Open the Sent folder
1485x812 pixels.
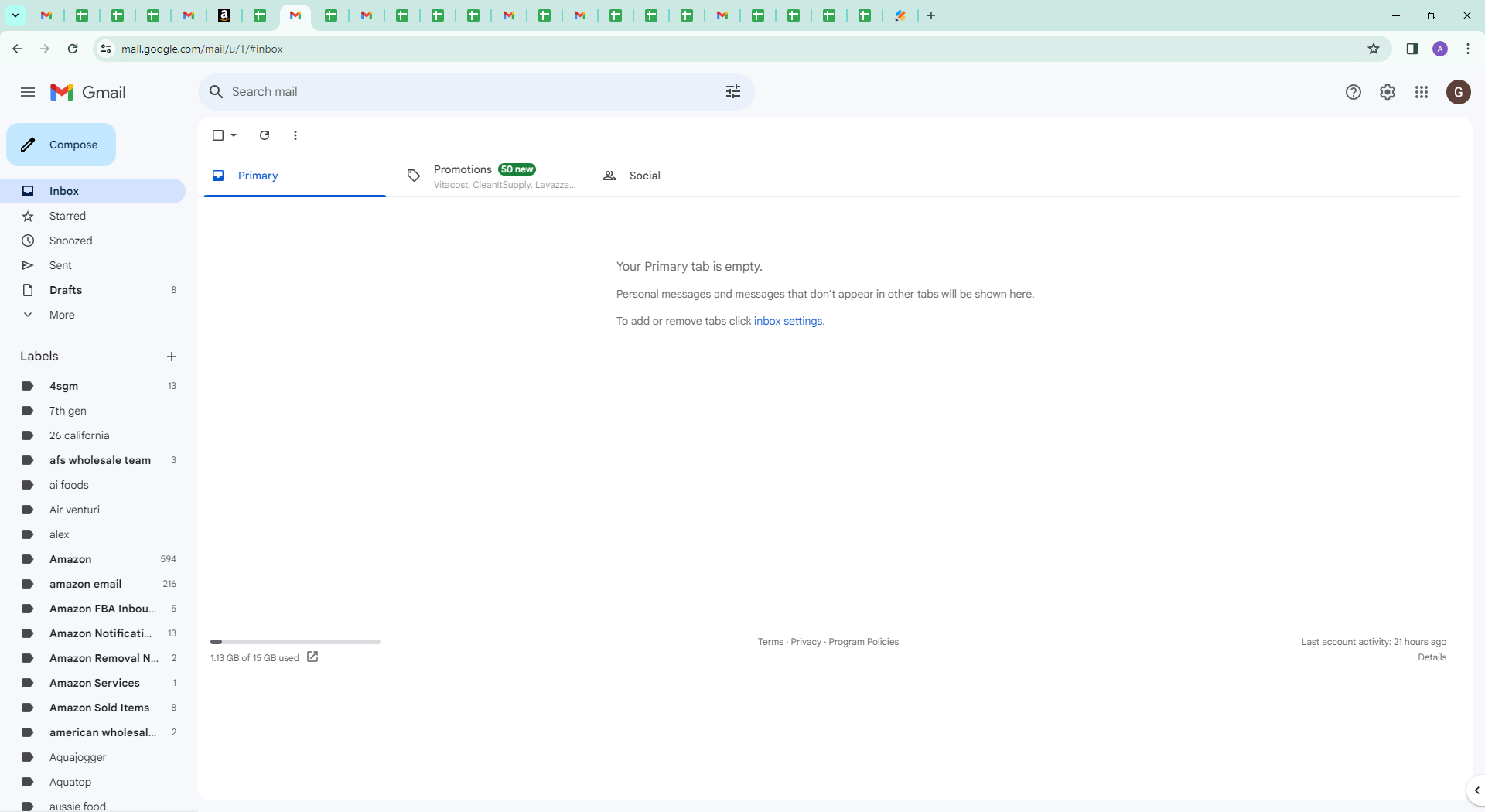(x=93, y=265)
